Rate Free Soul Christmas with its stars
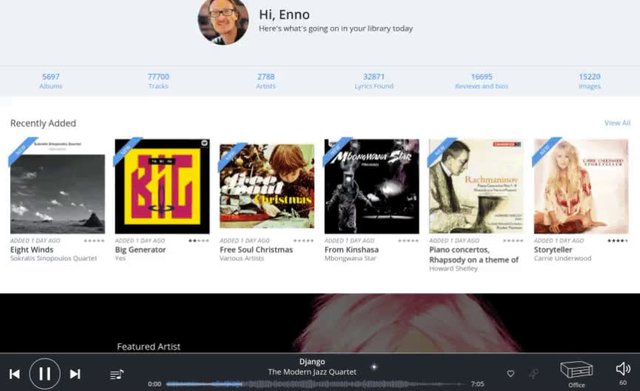Image resolution: width=640 pixels, height=391 pixels. tap(304, 240)
